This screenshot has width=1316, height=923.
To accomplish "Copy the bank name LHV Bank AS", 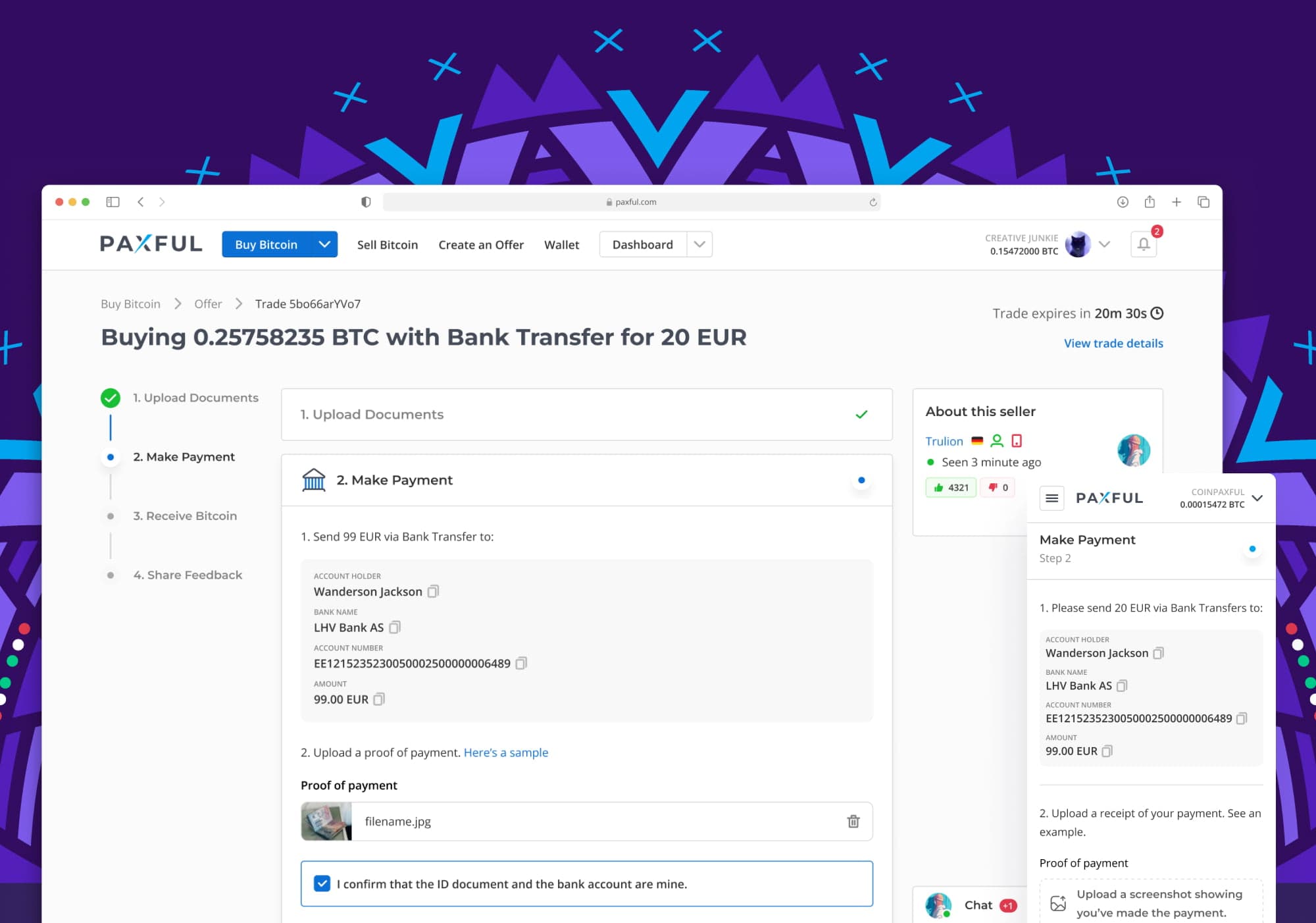I will pos(395,627).
